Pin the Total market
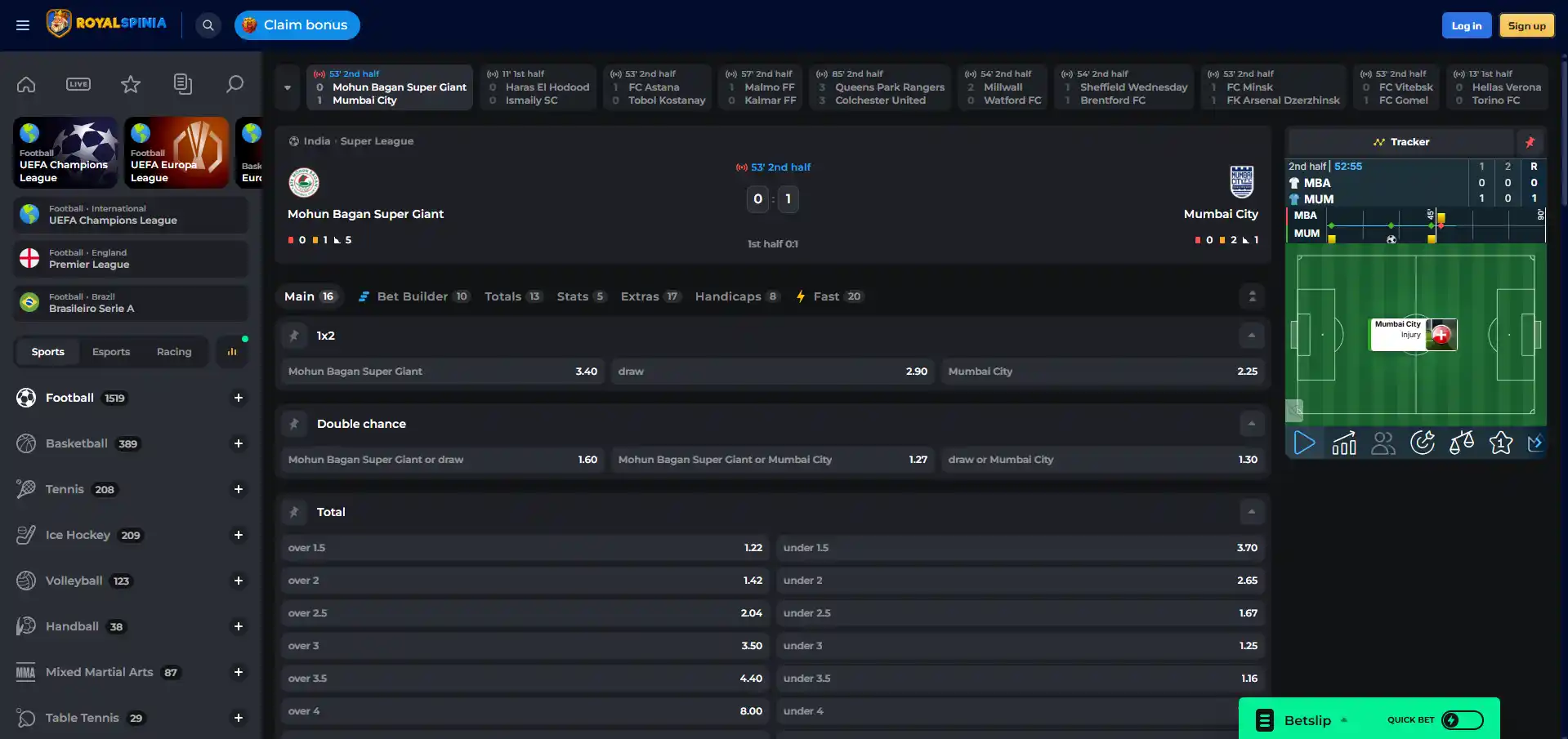Image resolution: width=1568 pixels, height=739 pixels. pyautogui.click(x=294, y=512)
